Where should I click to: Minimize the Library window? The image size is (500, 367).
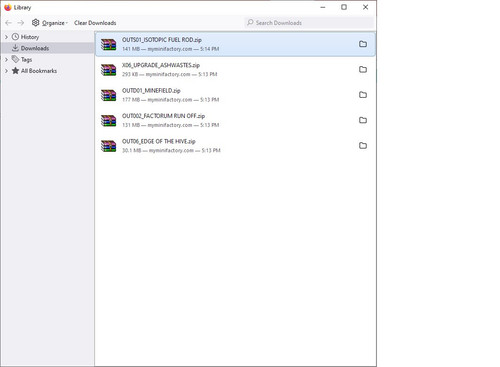click(x=323, y=7)
